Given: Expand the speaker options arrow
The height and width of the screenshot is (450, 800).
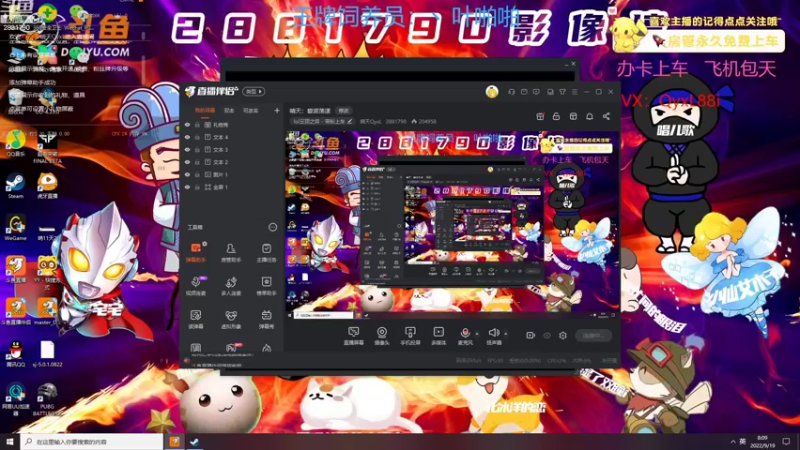Looking at the screenshot, I should pos(506,334).
